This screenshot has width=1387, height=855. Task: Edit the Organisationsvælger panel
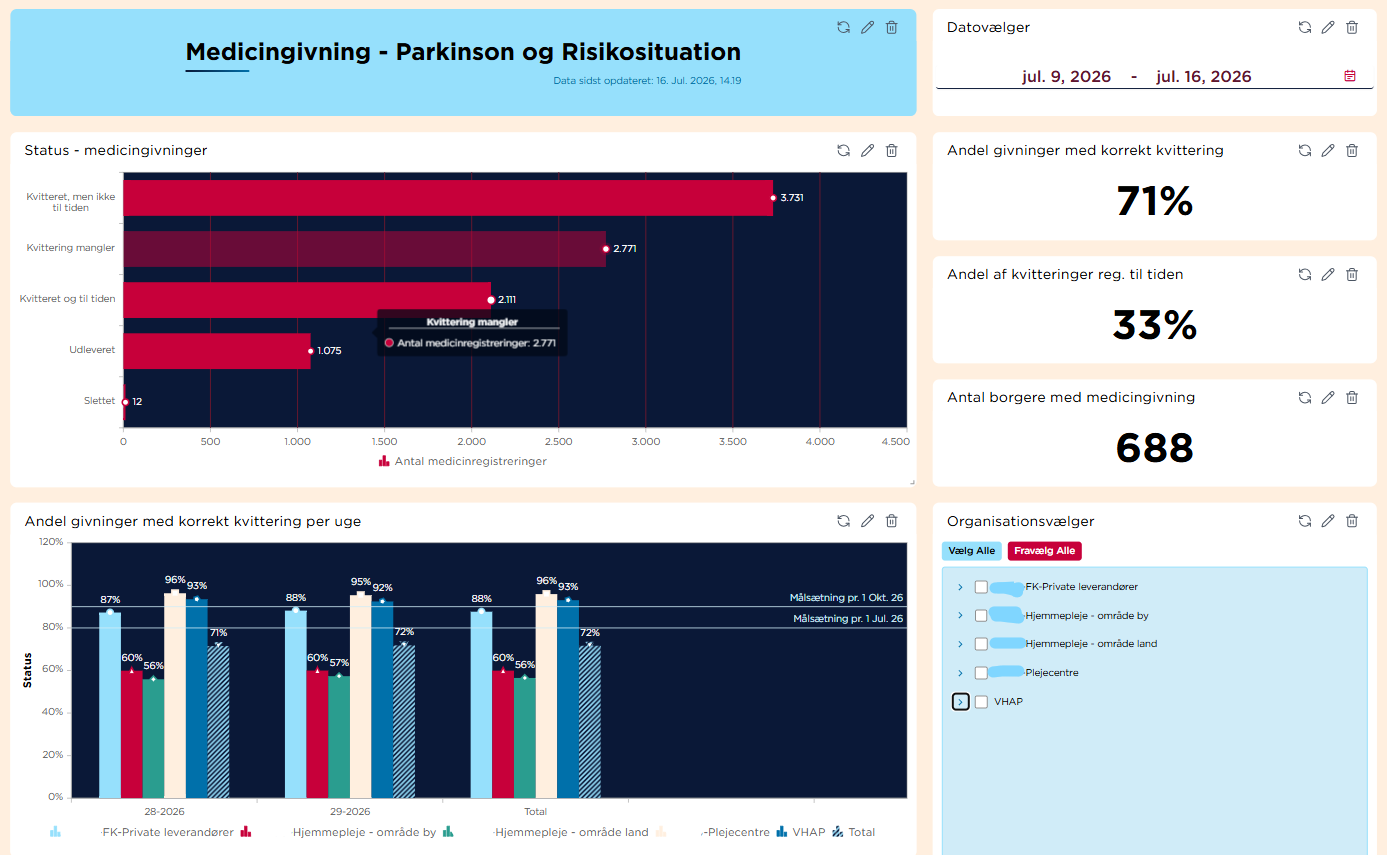[1328, 521]
